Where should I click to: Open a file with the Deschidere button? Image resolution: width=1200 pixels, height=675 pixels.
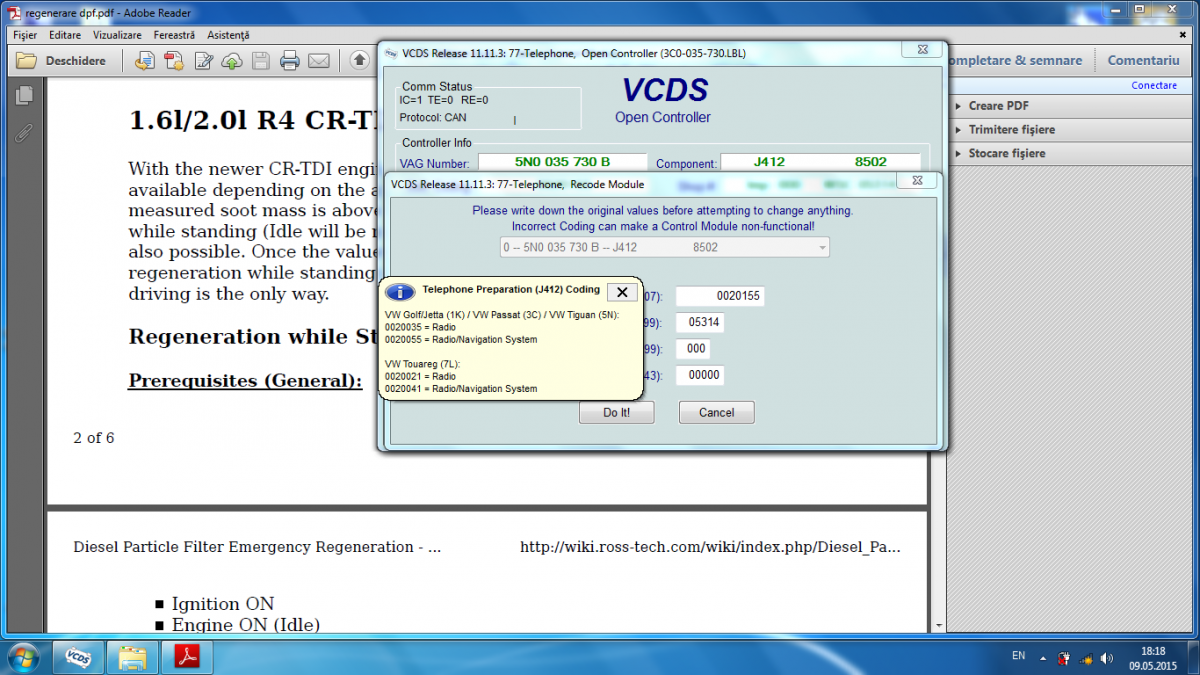pyautogui.click(x=62, y=61)
